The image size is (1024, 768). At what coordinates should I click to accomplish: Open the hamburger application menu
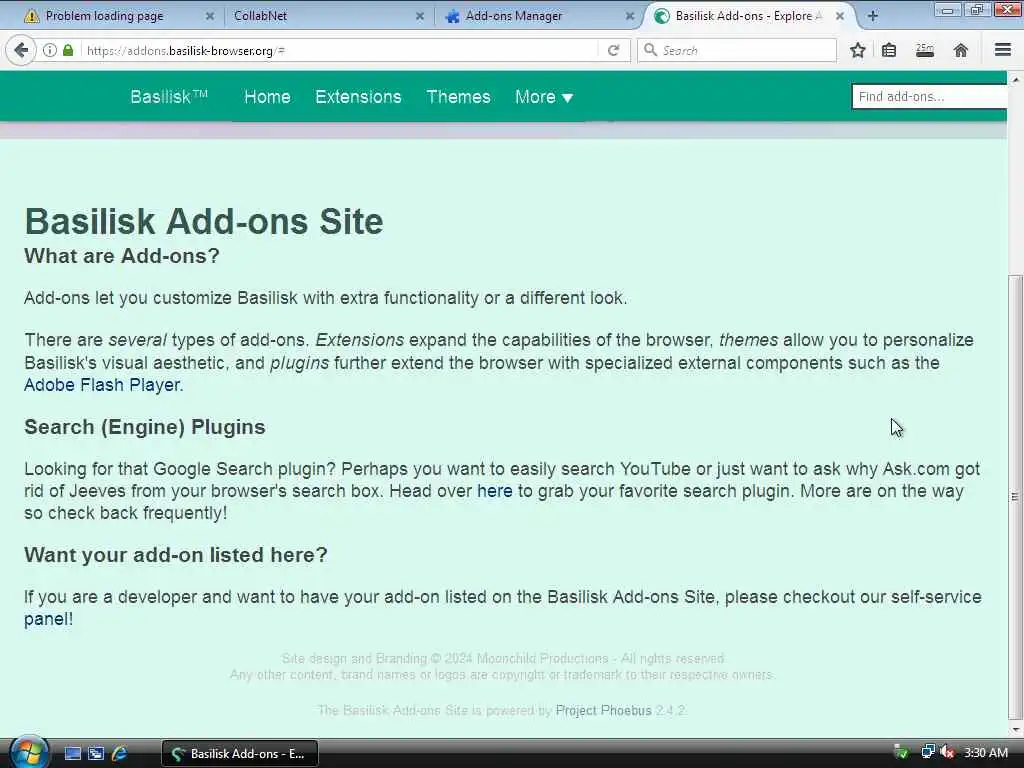[1003, 50]
